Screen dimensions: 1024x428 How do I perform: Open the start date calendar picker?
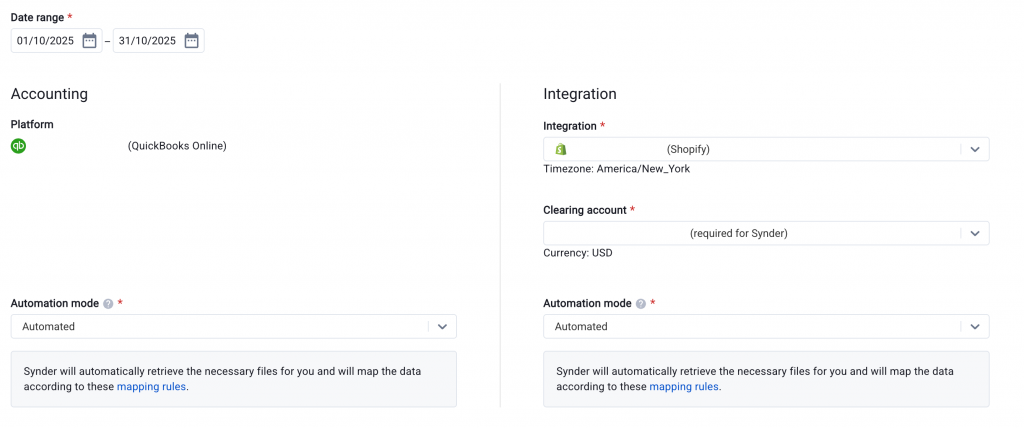[x=89, y=41]
